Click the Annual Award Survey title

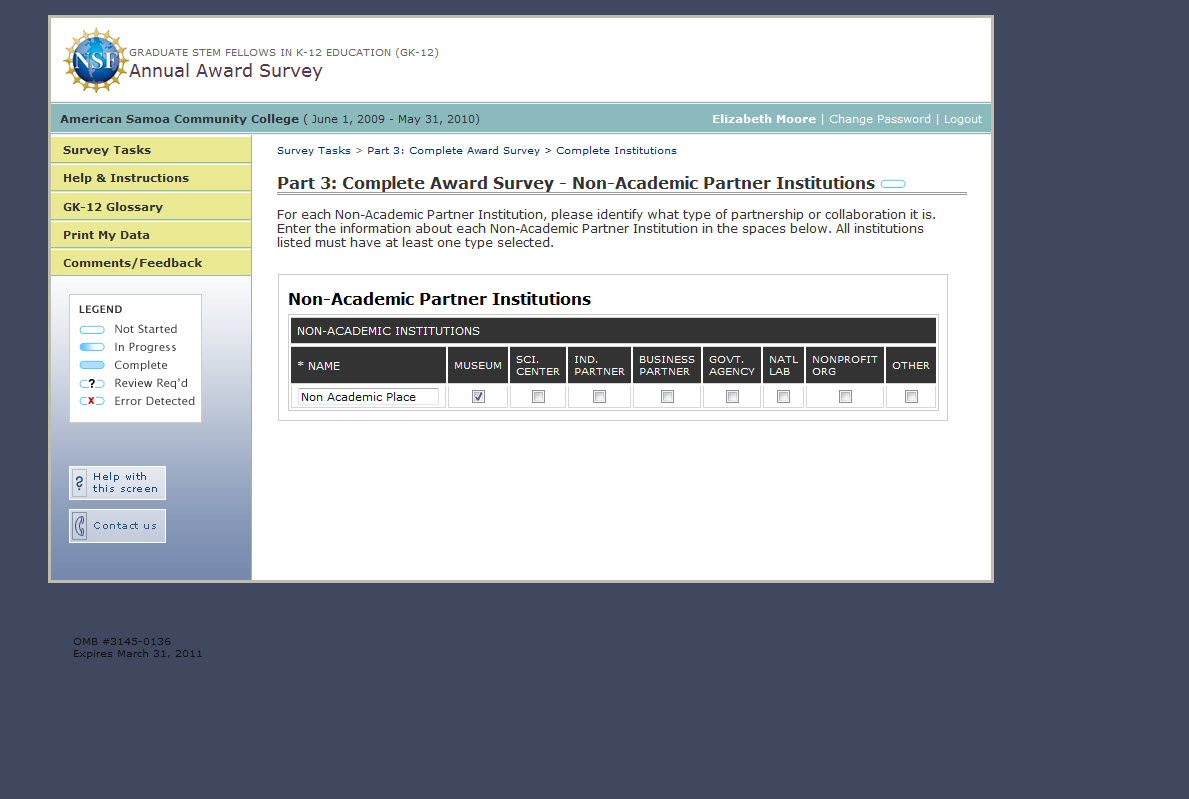click(225, 71)
